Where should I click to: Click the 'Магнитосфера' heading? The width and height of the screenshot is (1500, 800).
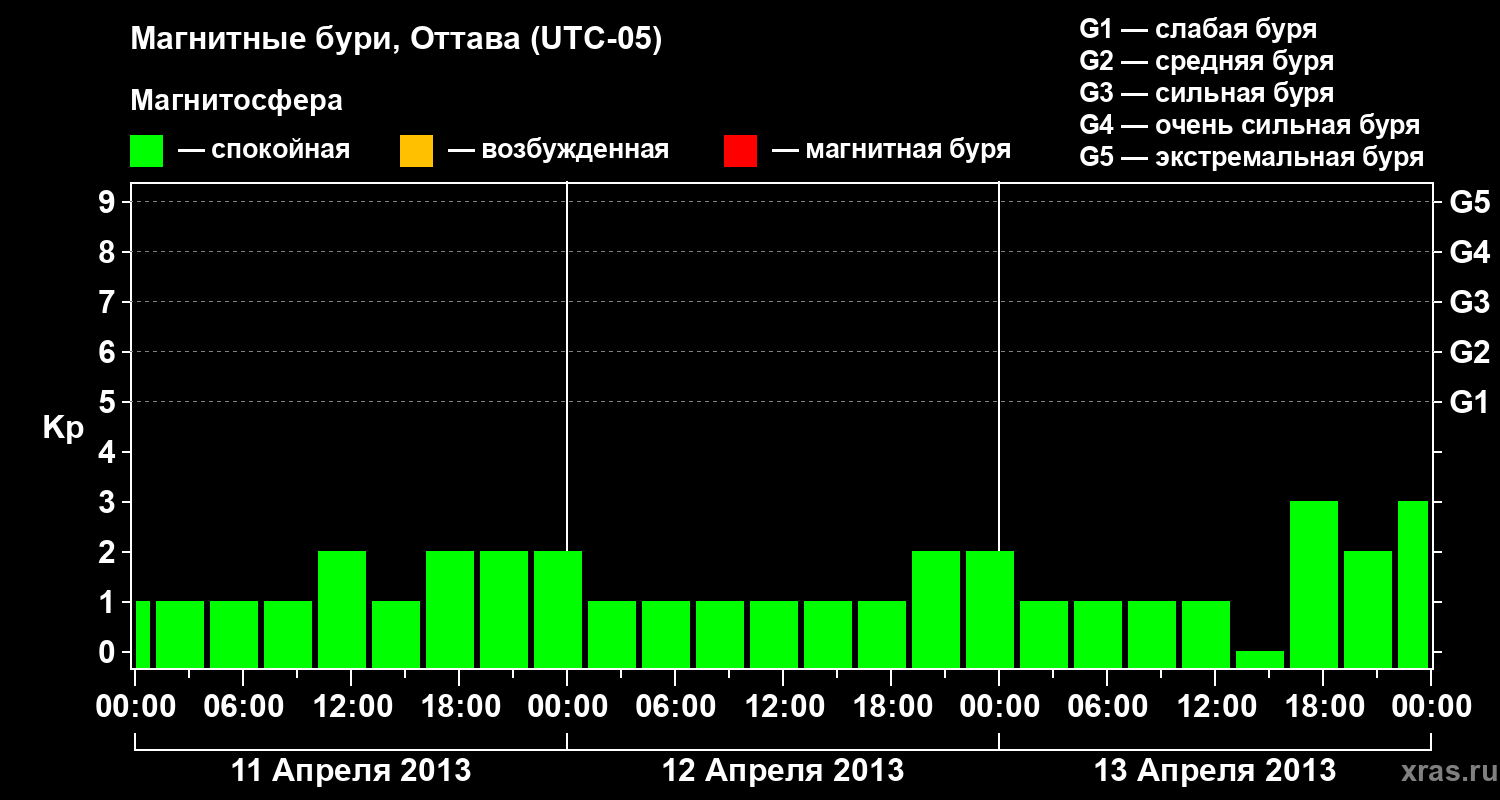pyautogui.click(x=236, y=101)
